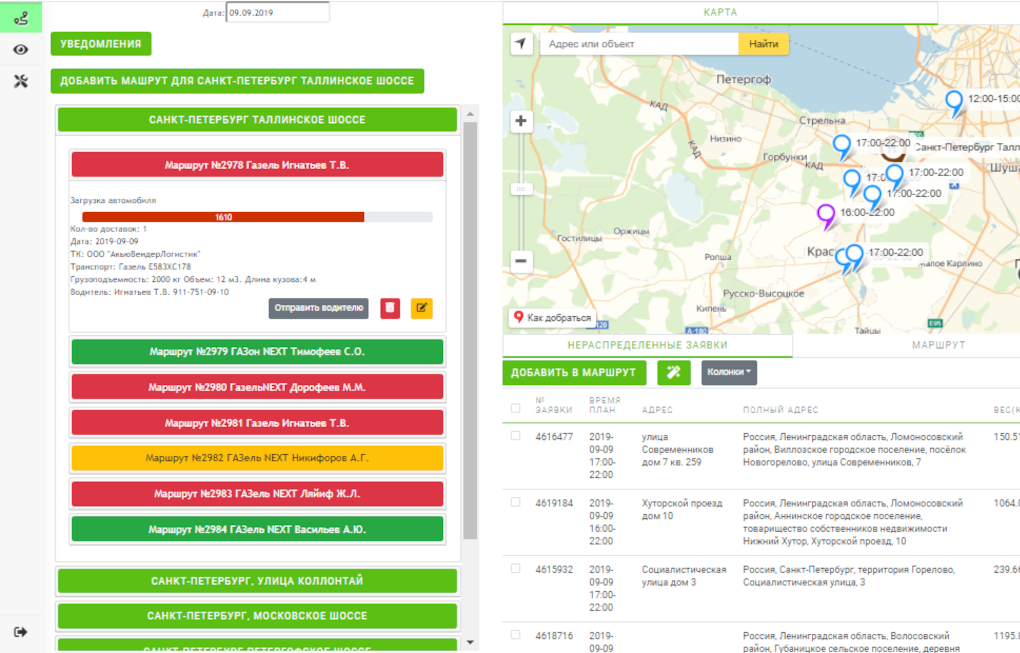
Task: Click the 'Добавить в маршрут' button
Action: [x=574, y=373]
